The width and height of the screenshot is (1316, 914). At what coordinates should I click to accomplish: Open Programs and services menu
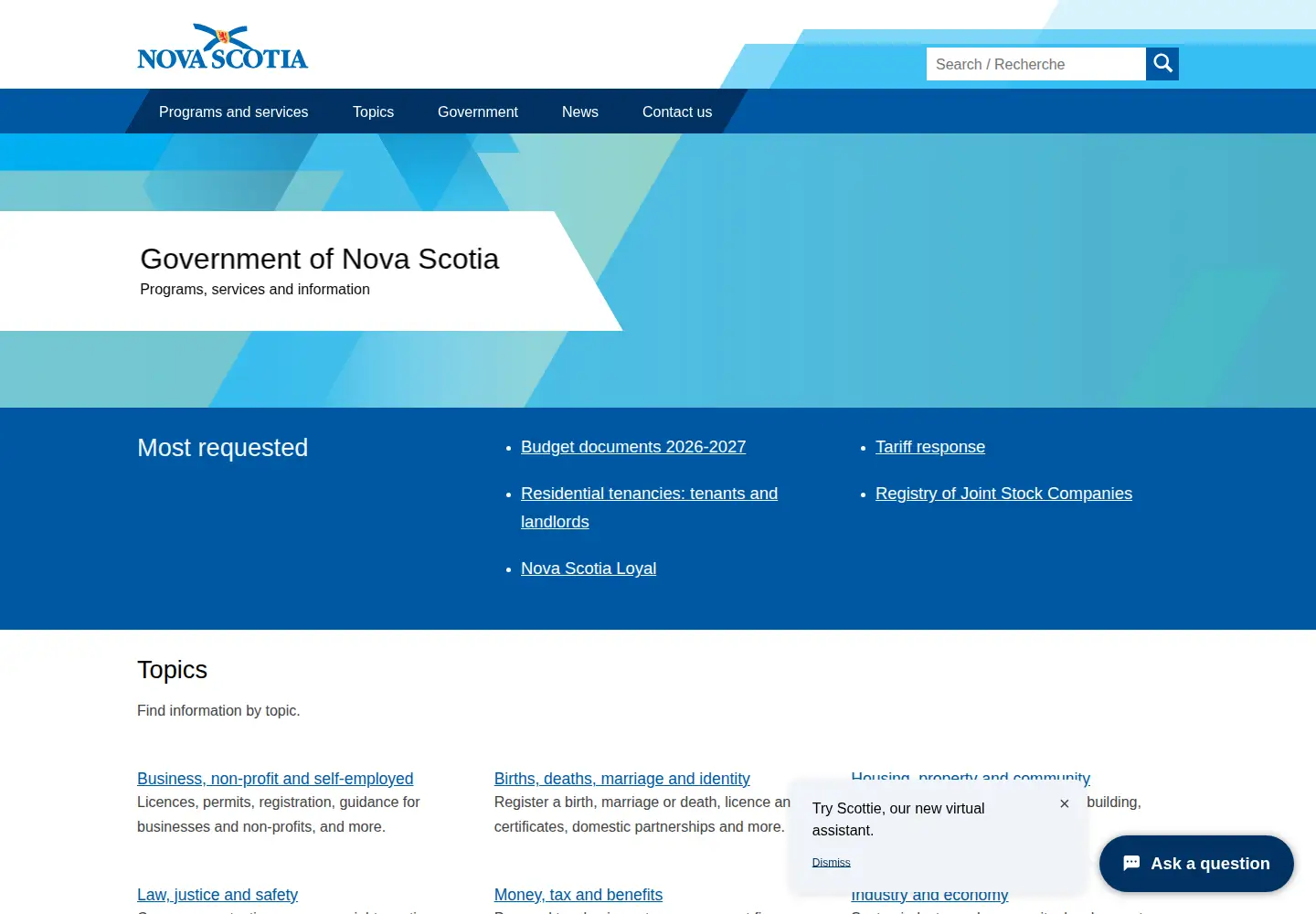tap(234, 112)
